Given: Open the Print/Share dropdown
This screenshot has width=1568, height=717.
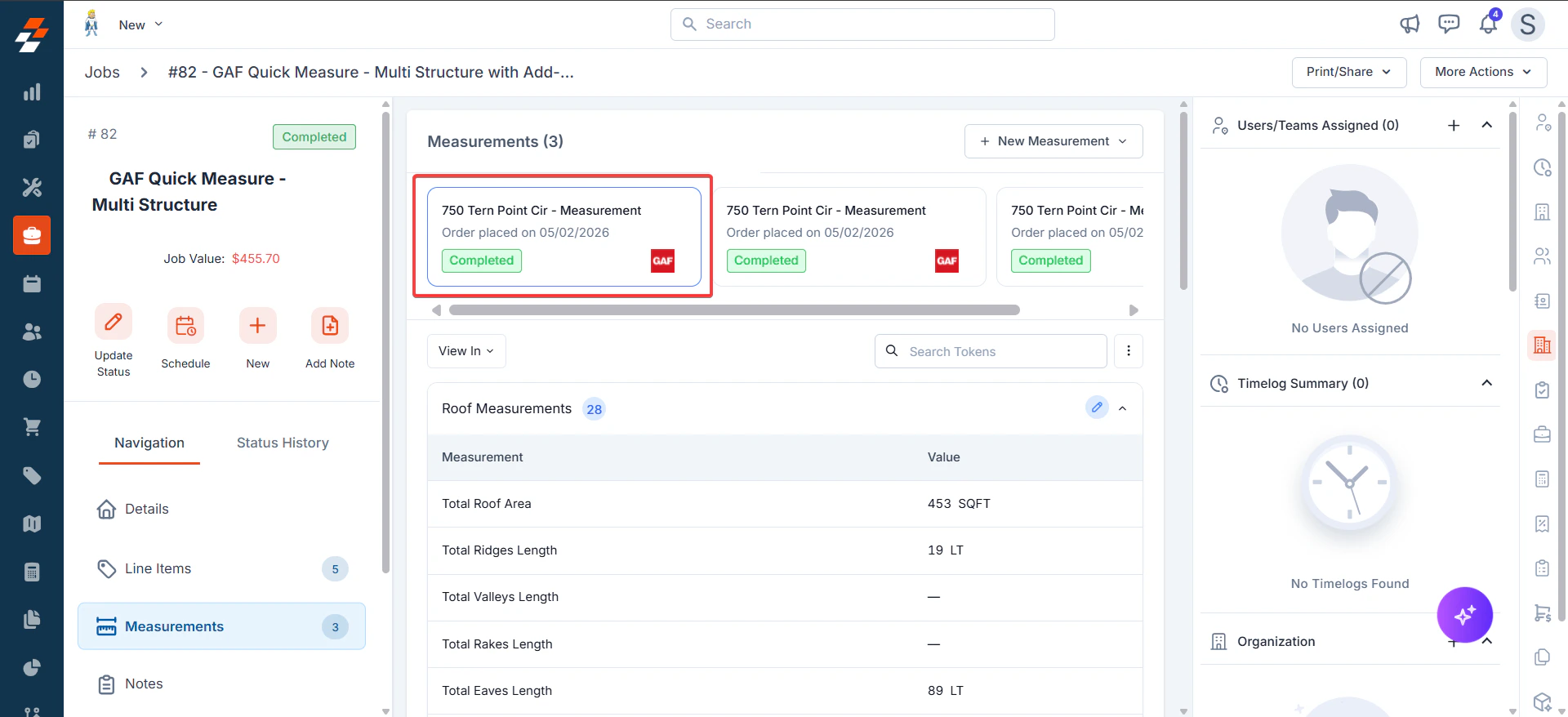Looking at the screenshot, I should click(x=1349, y=72).
